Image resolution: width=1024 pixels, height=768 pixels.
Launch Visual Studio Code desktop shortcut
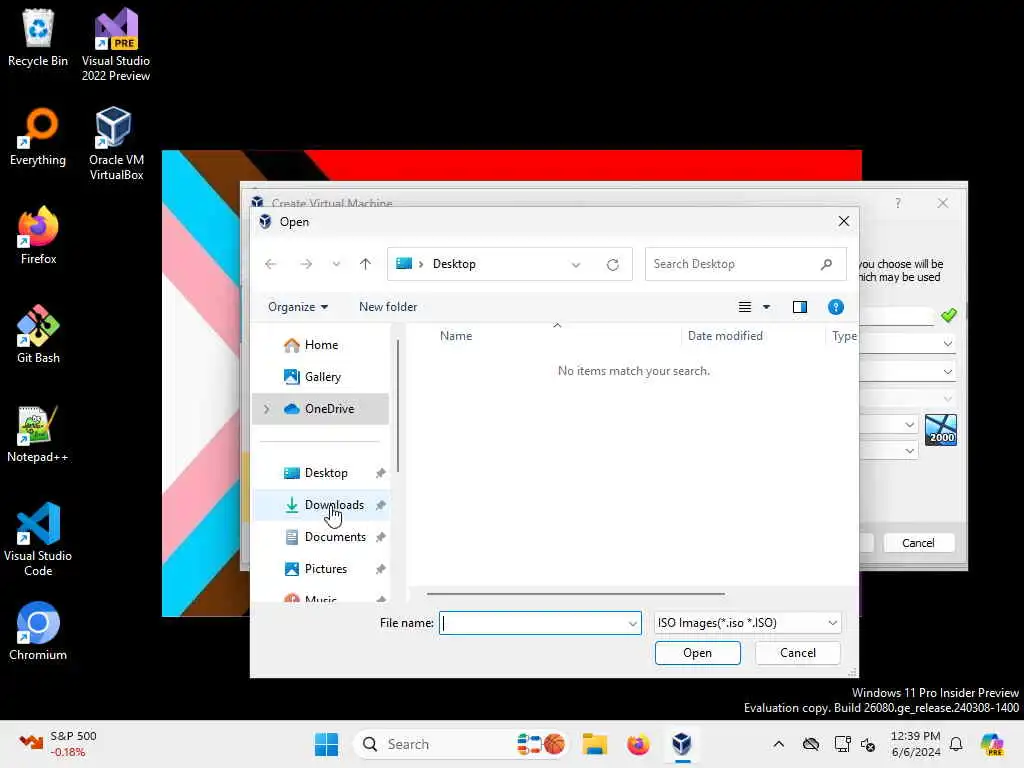click(x=38, y=539)
